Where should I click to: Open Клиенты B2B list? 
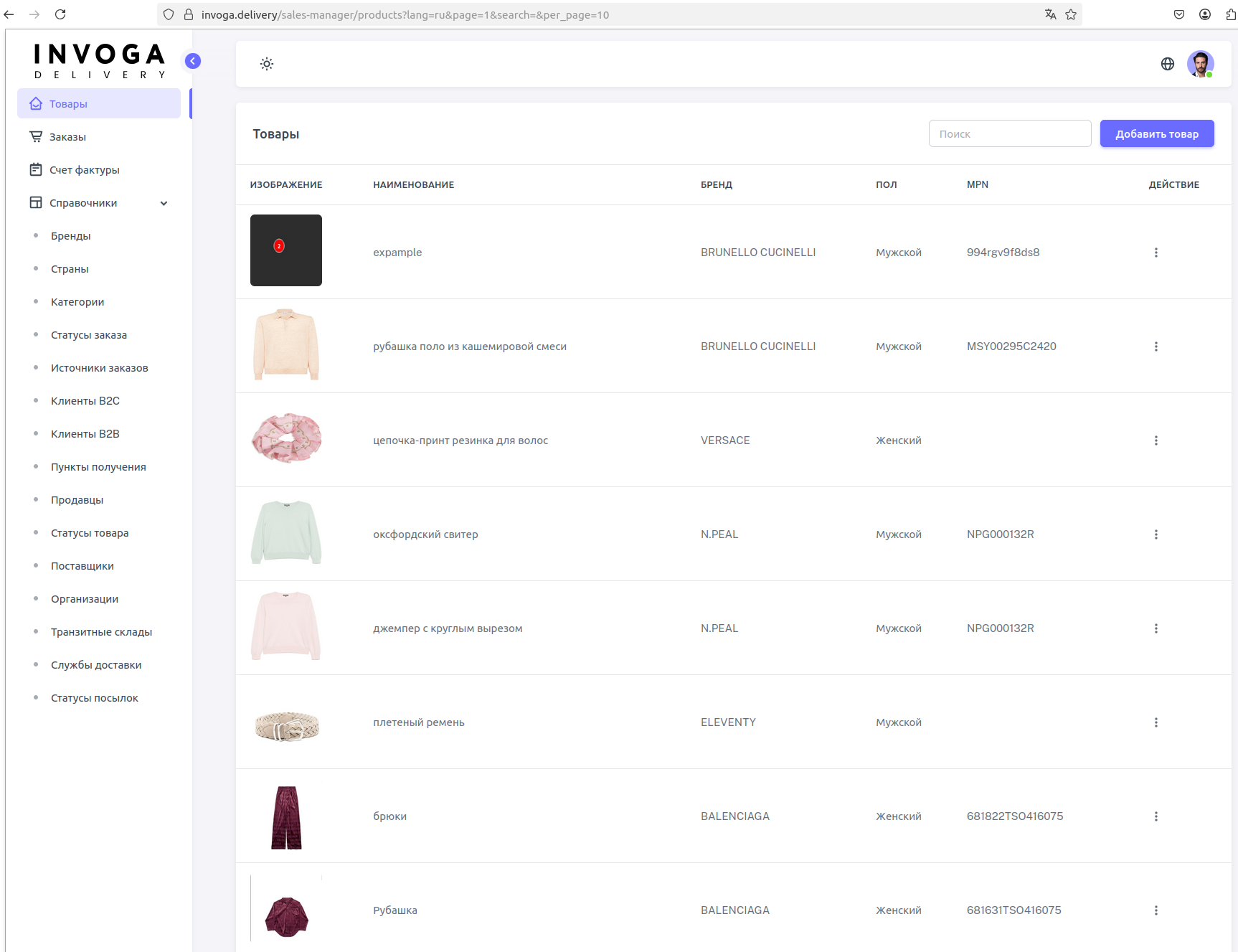(x=85, y=434)
